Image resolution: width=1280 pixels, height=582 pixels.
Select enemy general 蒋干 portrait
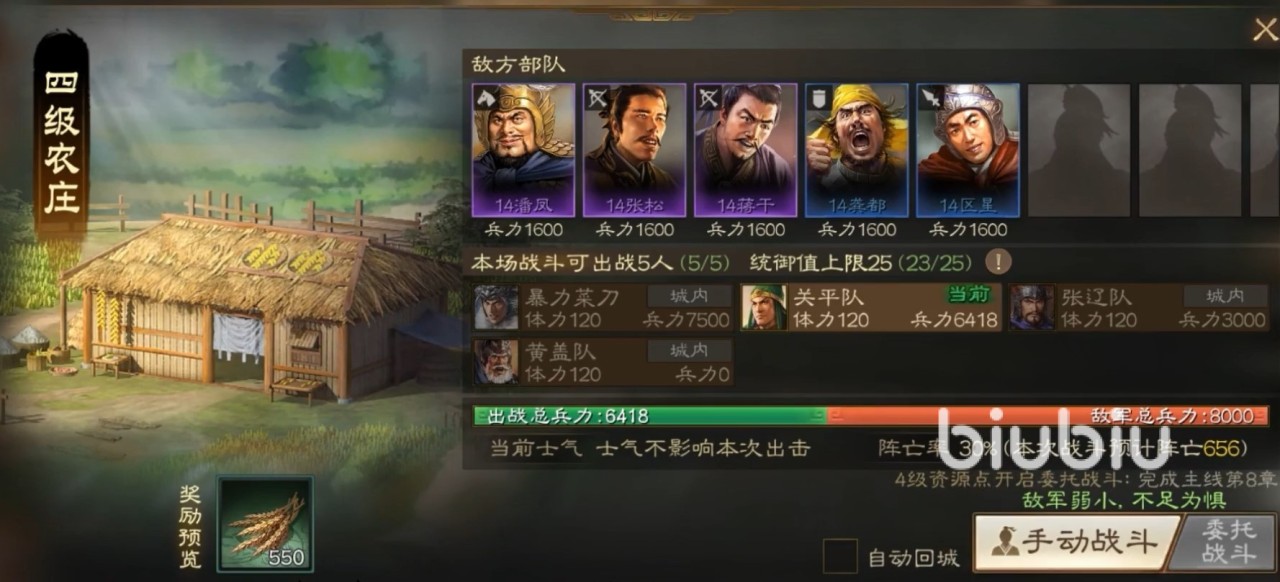pos(746,150)
